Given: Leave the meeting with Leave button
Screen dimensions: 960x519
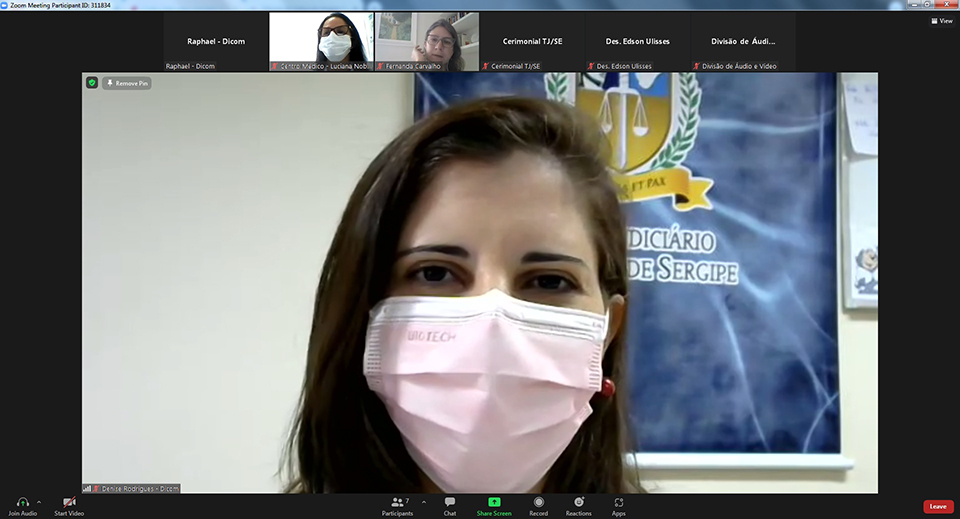Looking at the screenshot, I should coord(937,507).
